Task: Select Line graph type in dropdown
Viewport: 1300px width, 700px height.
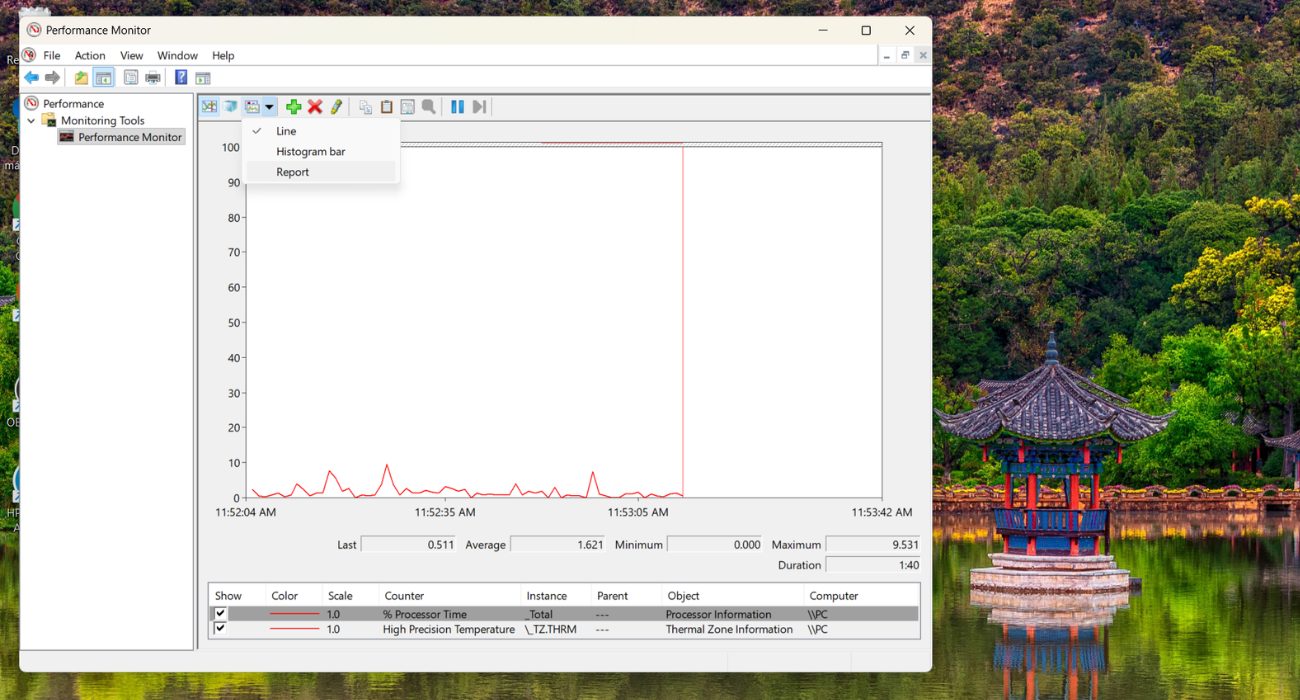Action: click(321, 131)
